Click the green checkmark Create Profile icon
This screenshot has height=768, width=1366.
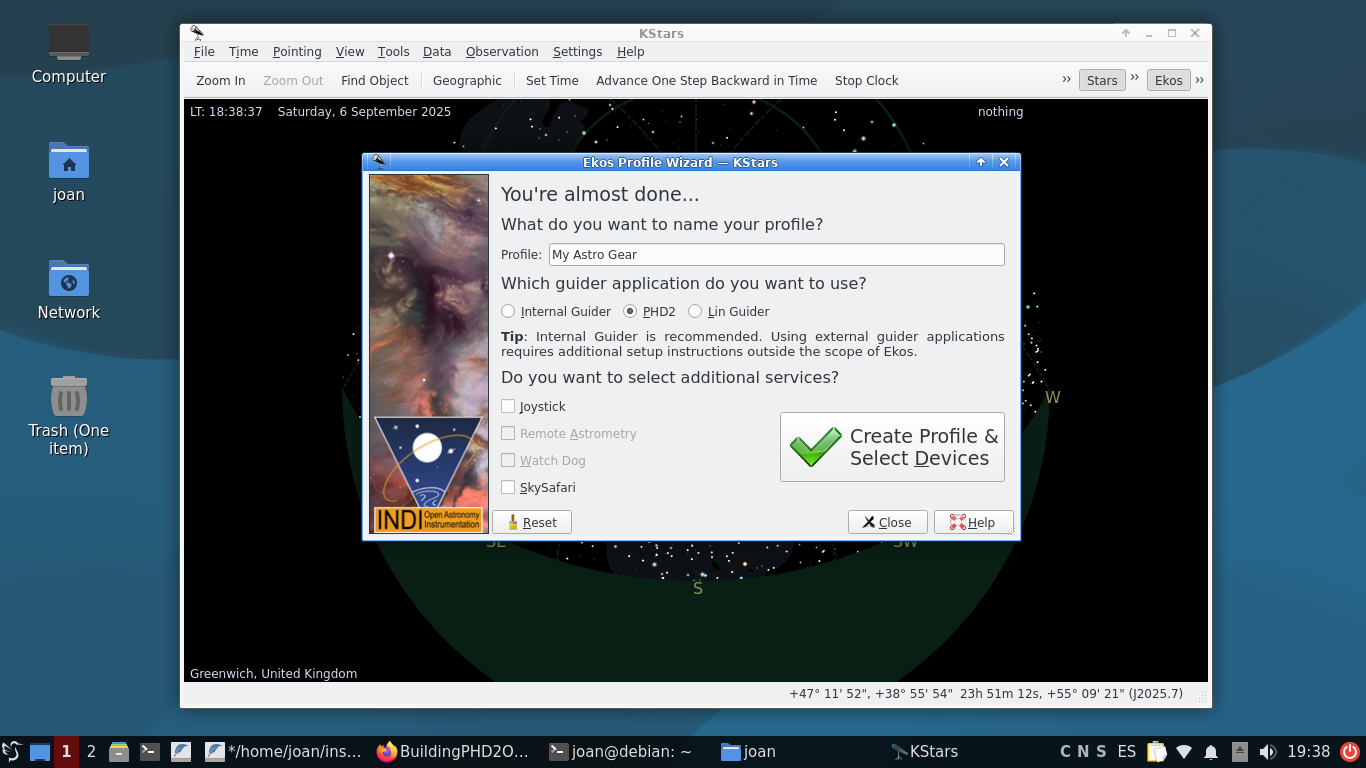(816, 447)
